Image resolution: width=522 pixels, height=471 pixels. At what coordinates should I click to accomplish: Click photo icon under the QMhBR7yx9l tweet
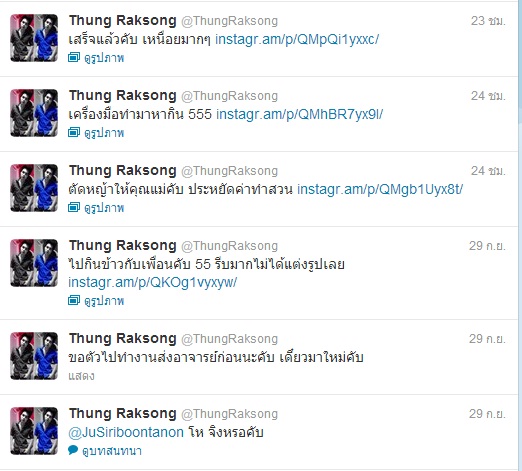point(74,132)
